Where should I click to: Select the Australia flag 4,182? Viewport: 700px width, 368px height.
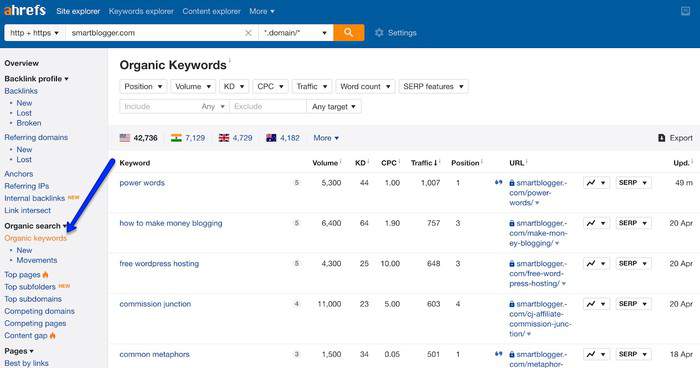pos(283,138)
